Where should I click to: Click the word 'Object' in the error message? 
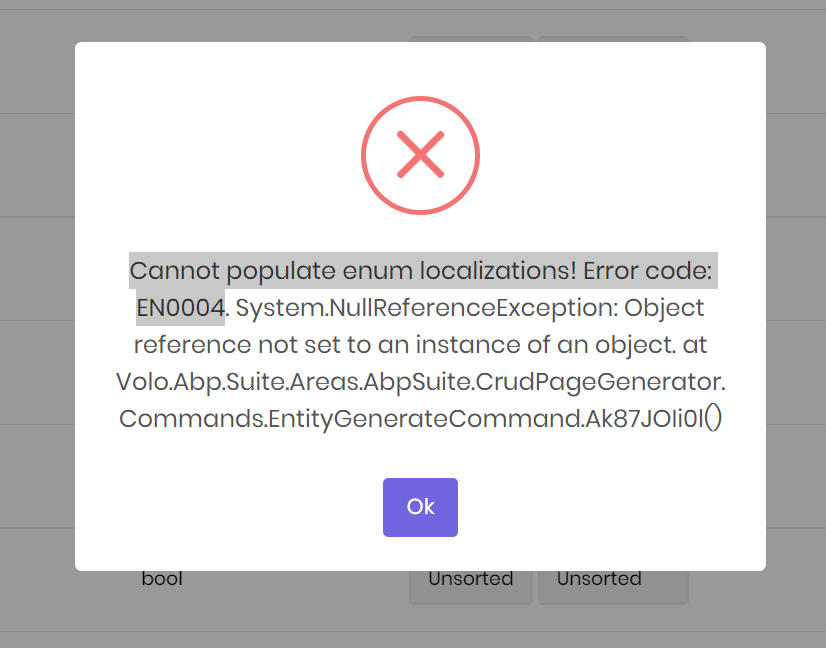coord(664,308)
